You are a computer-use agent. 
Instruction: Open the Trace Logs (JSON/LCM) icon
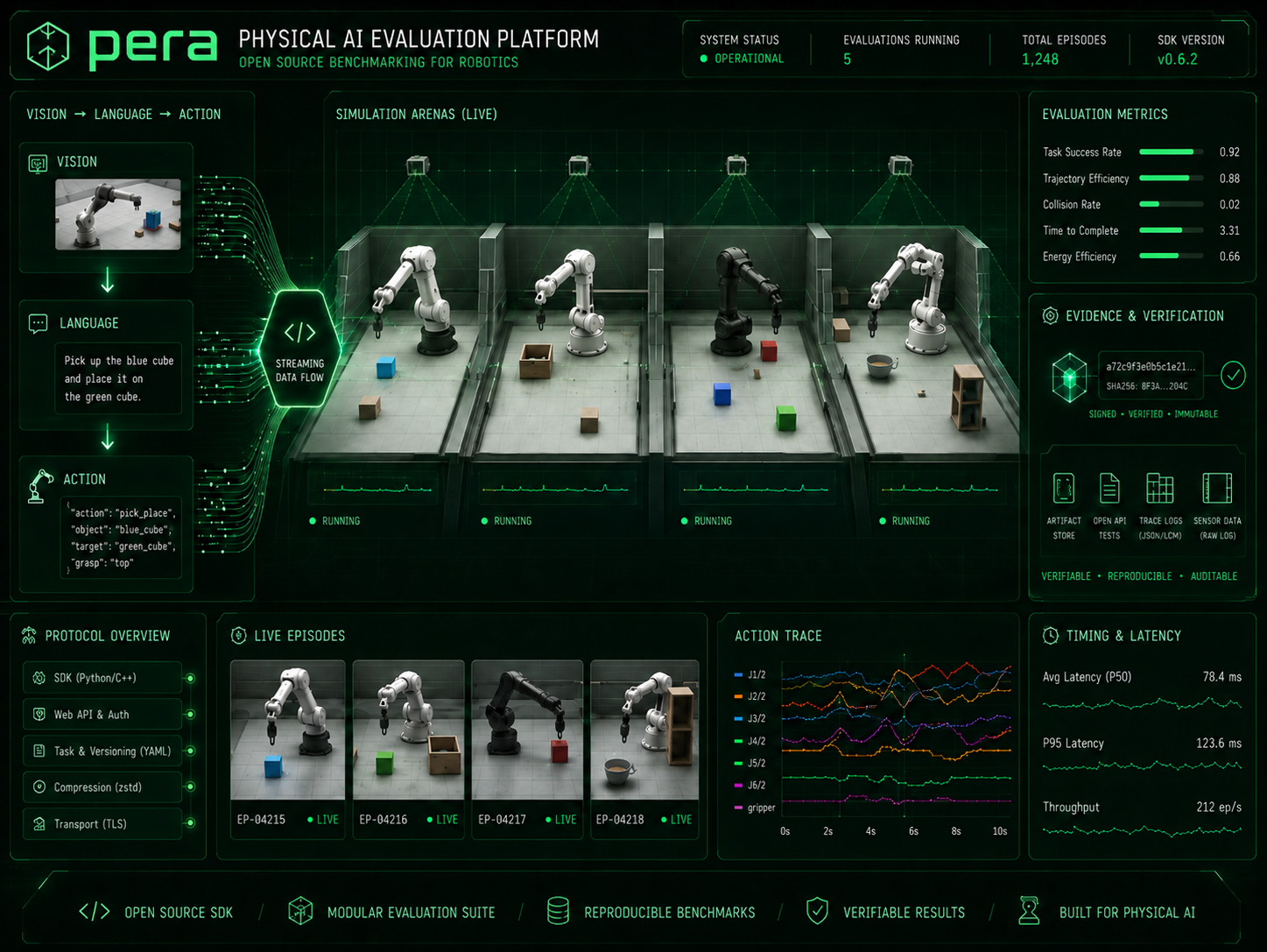tap(1160, 489)
